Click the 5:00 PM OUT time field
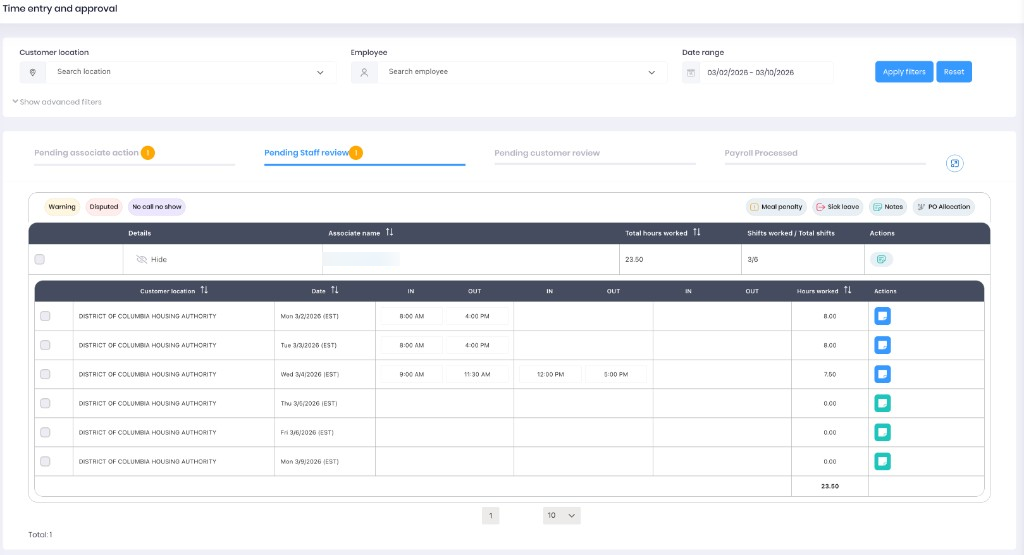 [615, 374]
